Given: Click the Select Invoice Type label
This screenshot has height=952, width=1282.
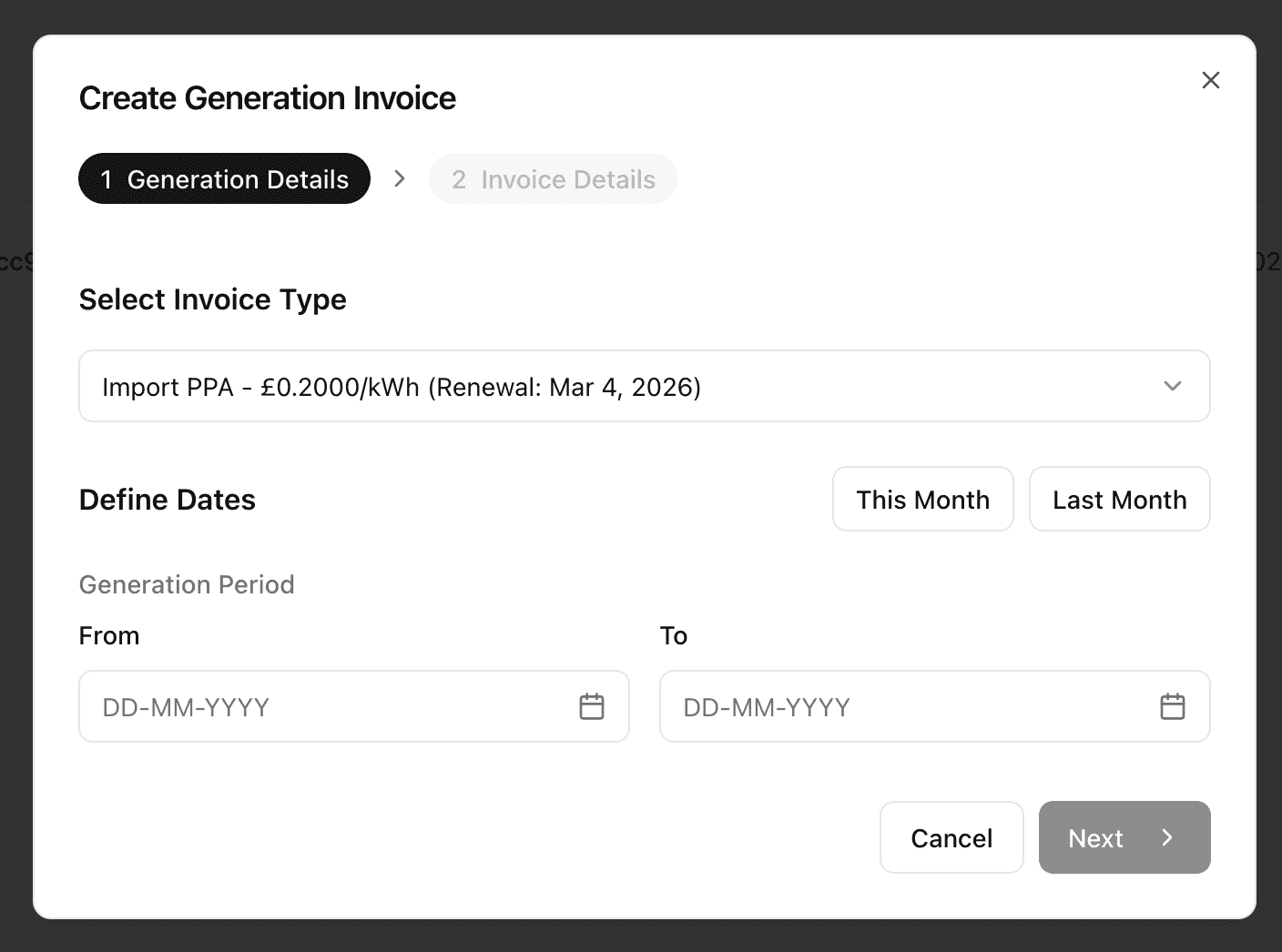Looking at the screenshot, I should pyautogui.click(x=213, y=299).
